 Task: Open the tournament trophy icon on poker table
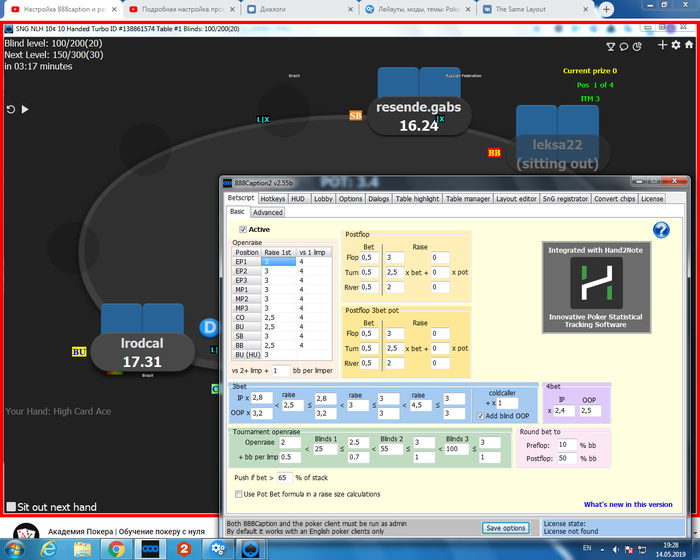[x=610, y=46]
